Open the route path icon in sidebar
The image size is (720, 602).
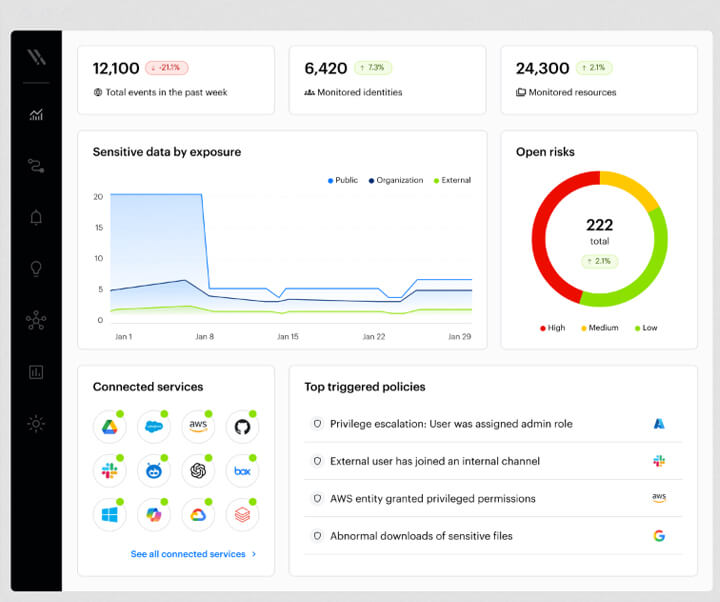[36, 166]
